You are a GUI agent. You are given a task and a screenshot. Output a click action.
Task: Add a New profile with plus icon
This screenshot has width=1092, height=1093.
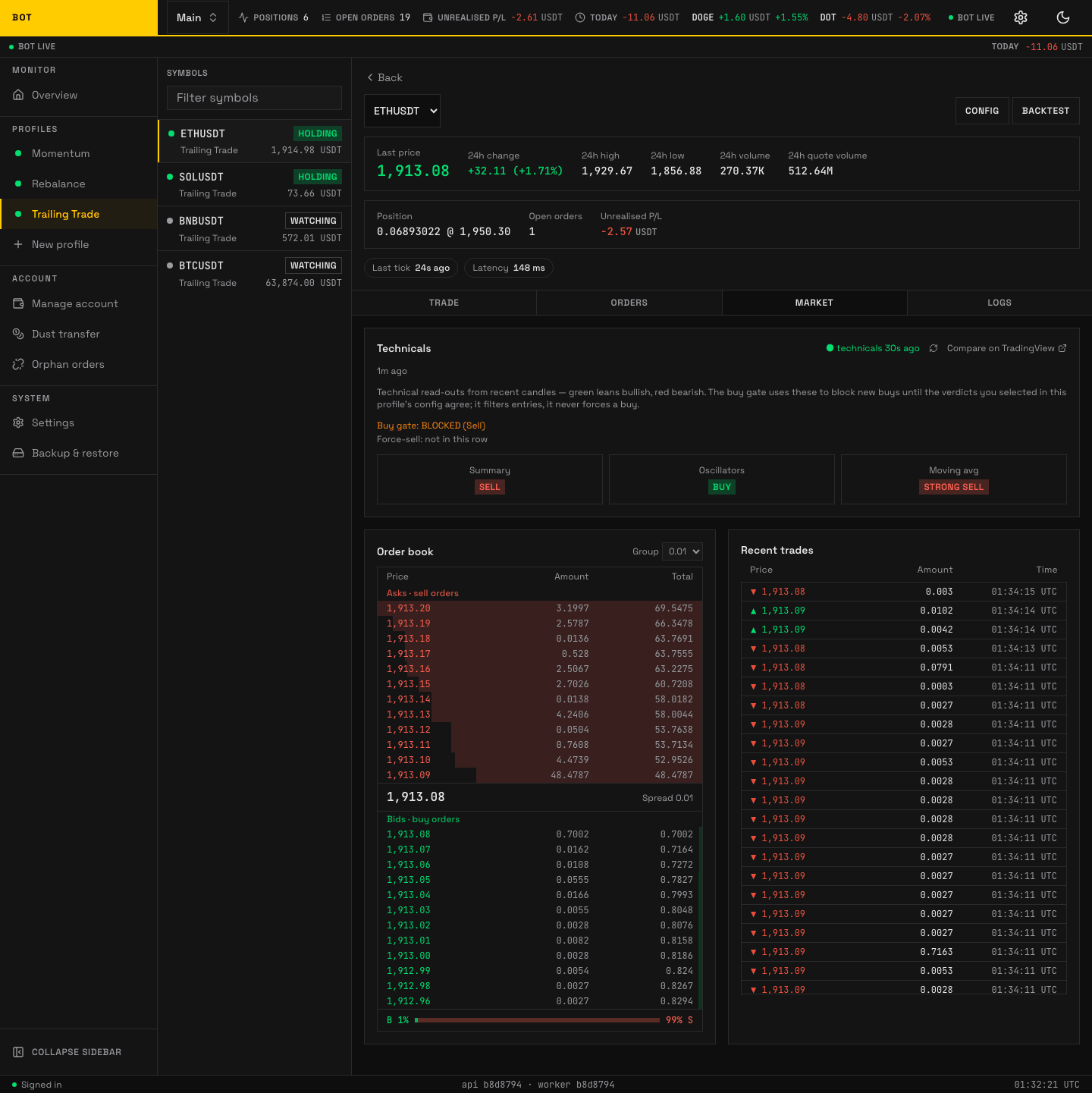coord(18,244)
